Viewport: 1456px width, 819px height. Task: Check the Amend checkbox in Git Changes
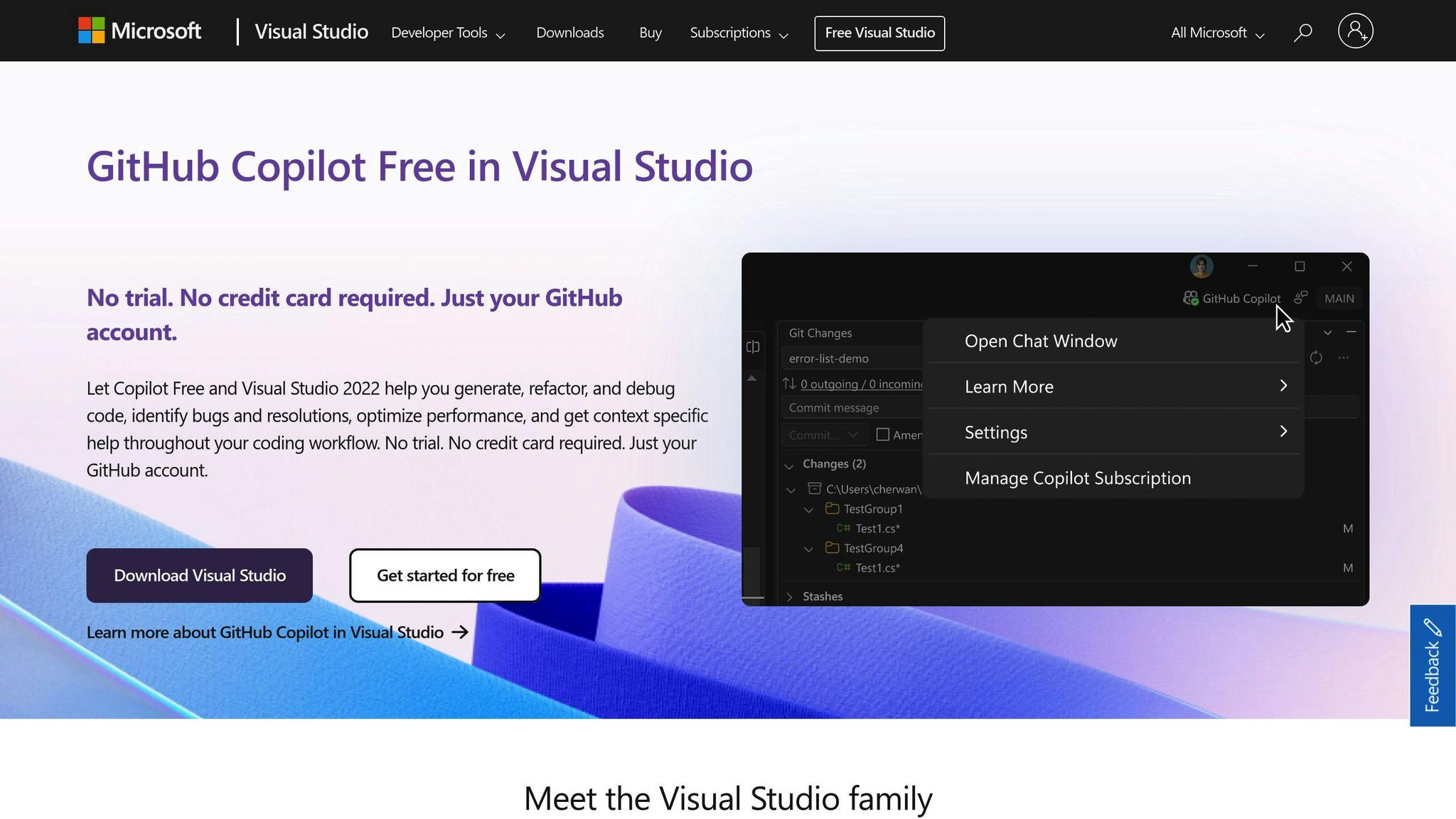pyautogui.click(x=883, y=434)
